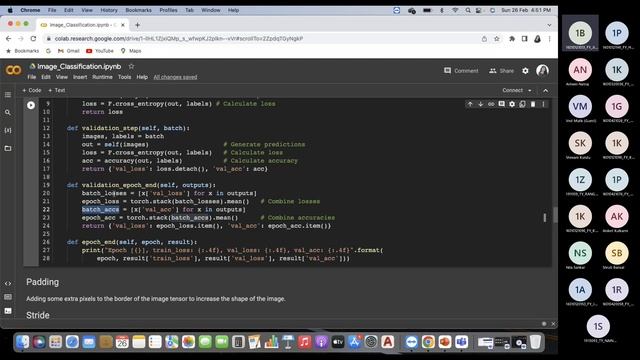Close the bottom status panel
Screen dimensions: 640x360
553,324
